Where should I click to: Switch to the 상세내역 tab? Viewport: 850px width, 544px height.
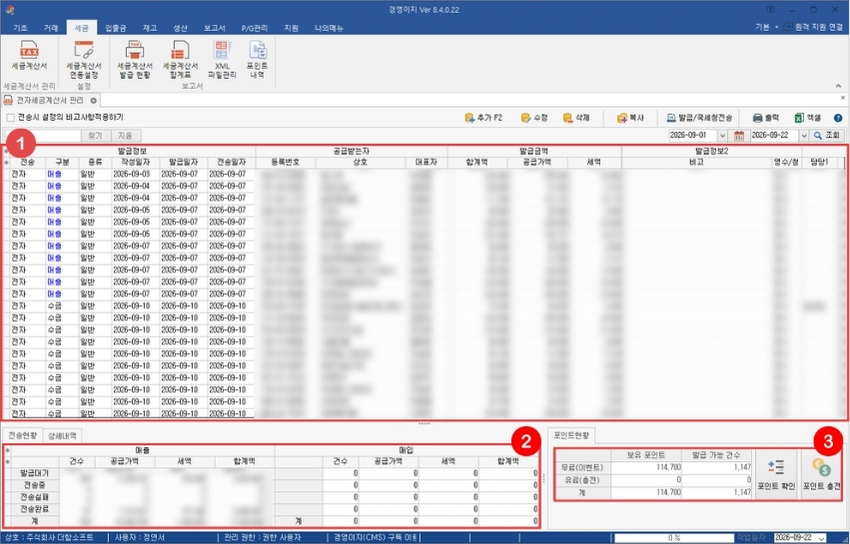62,436
